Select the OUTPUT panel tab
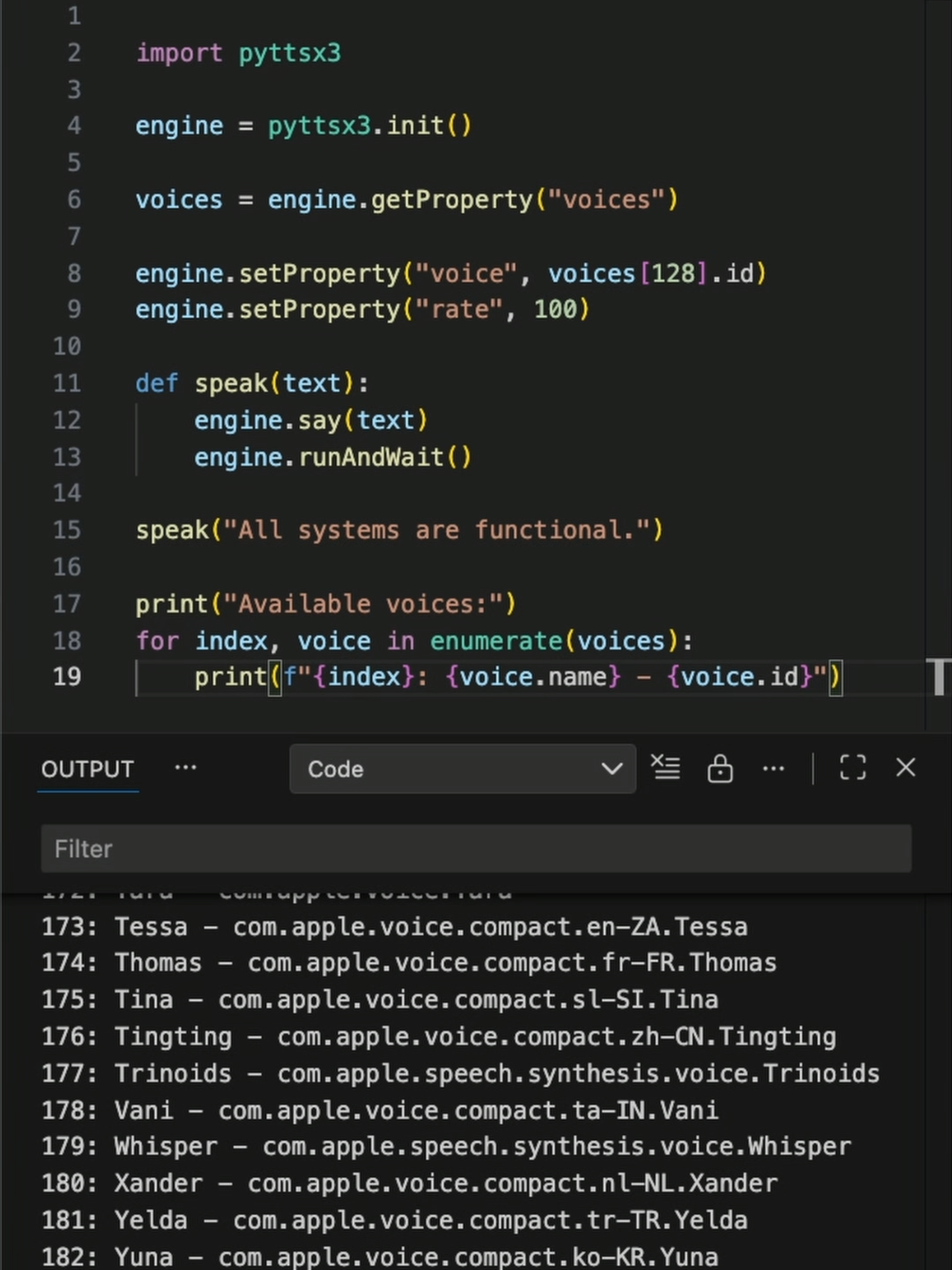This screenshot has width=952, height=1270. (88, 769)
